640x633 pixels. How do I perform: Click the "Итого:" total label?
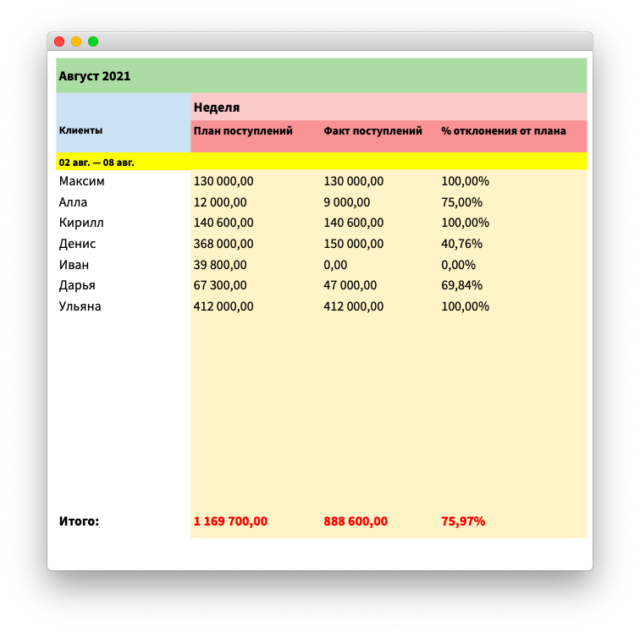tap(79, 521)
